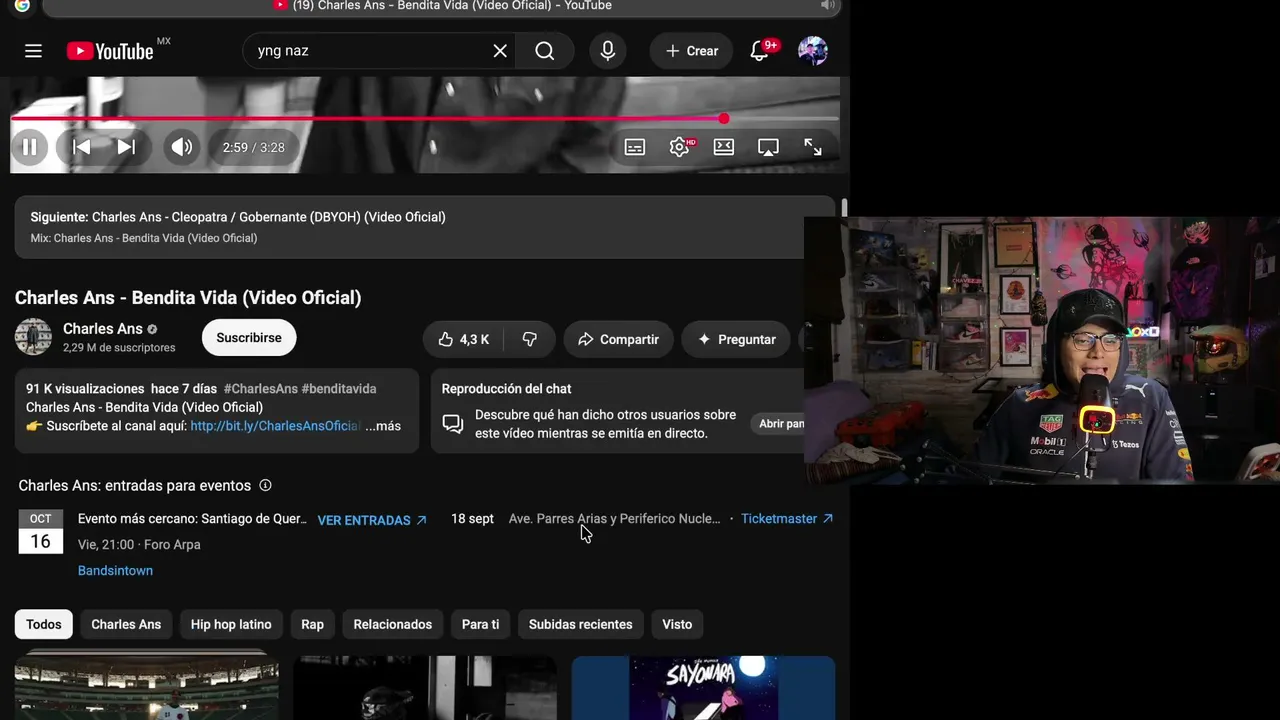This screenshot has height=720, width=1280.
Task: Skip to next video
Action: (126, 147)
